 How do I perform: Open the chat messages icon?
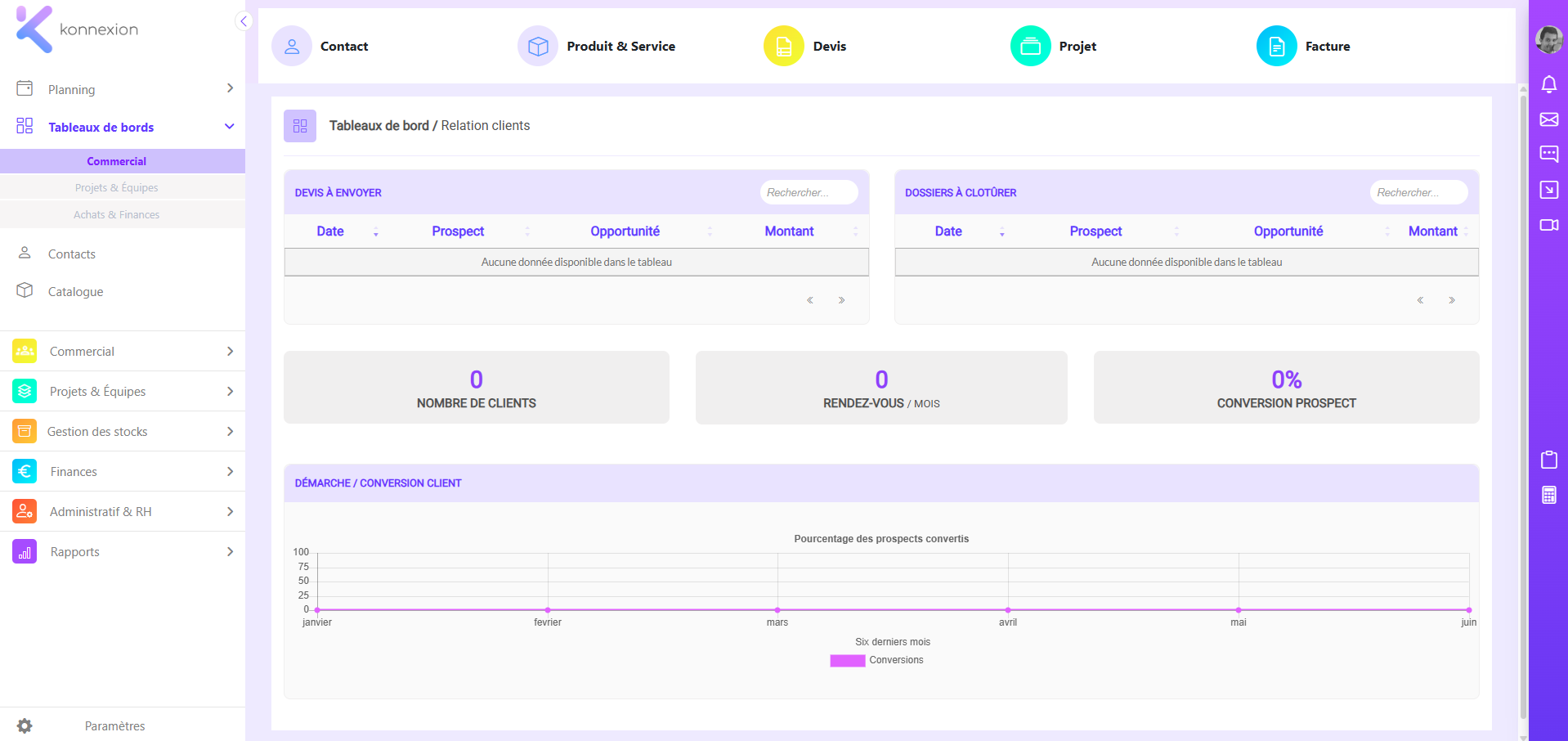tap(1548, 154)
